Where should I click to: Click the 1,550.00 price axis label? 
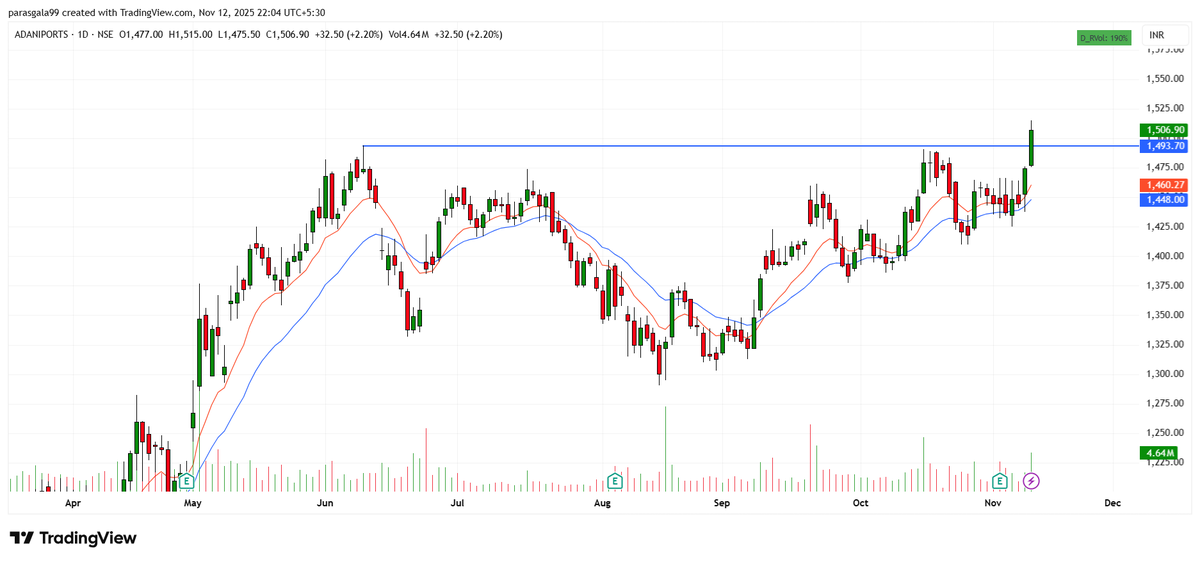tap(1166, 78)
